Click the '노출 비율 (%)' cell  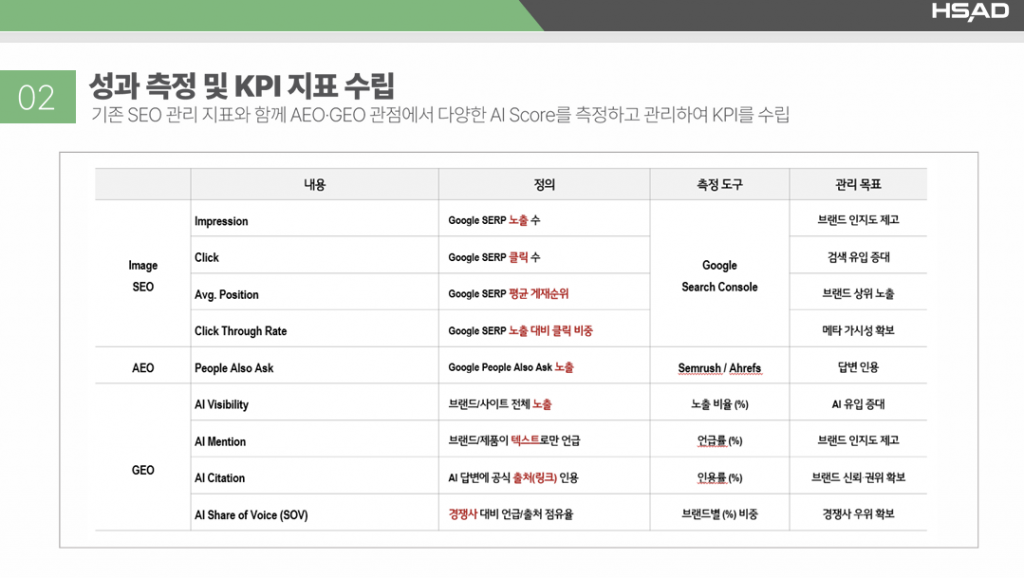click(x=720, y=404)
